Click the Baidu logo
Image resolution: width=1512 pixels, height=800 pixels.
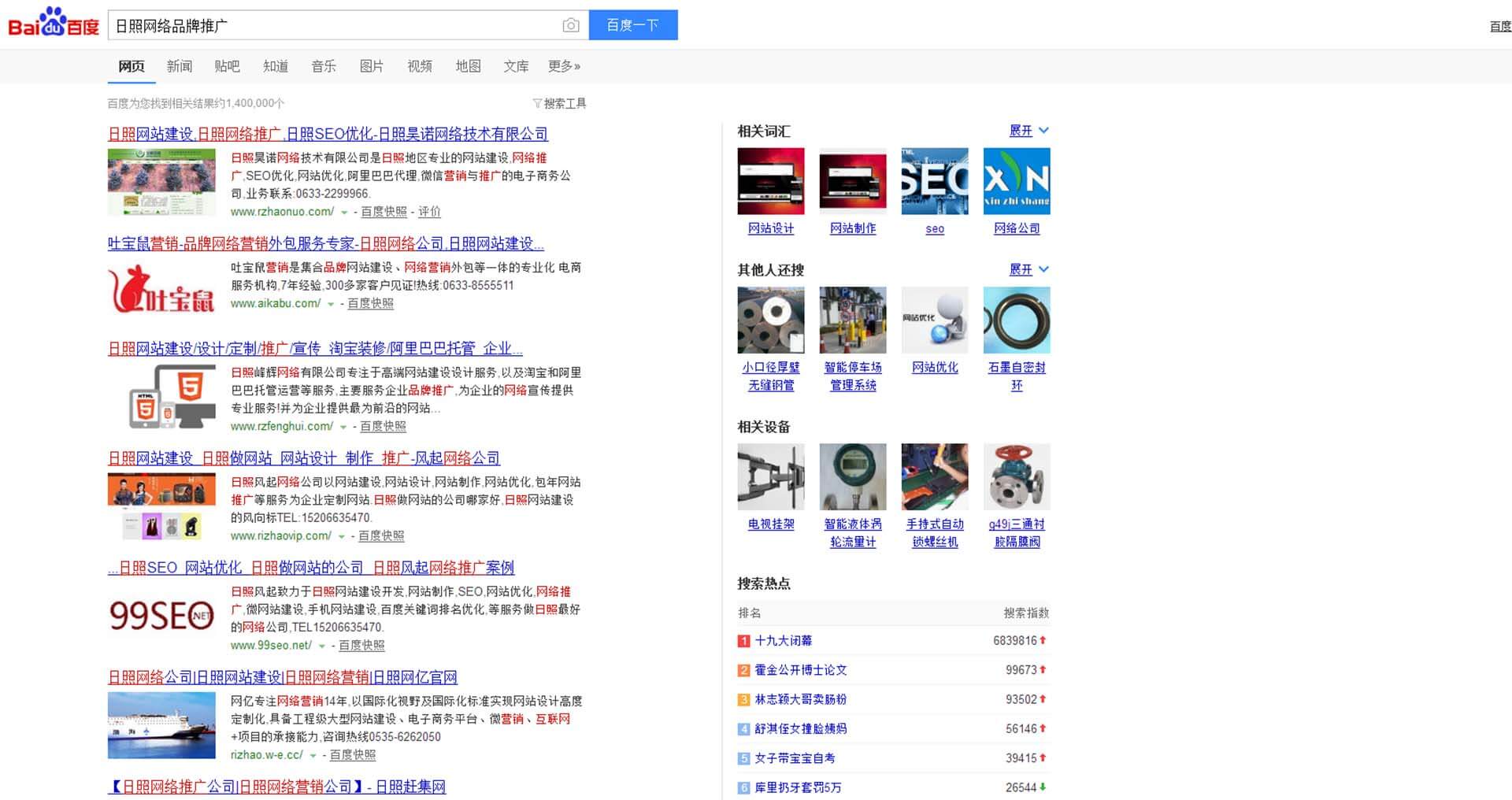pos(53,24)
